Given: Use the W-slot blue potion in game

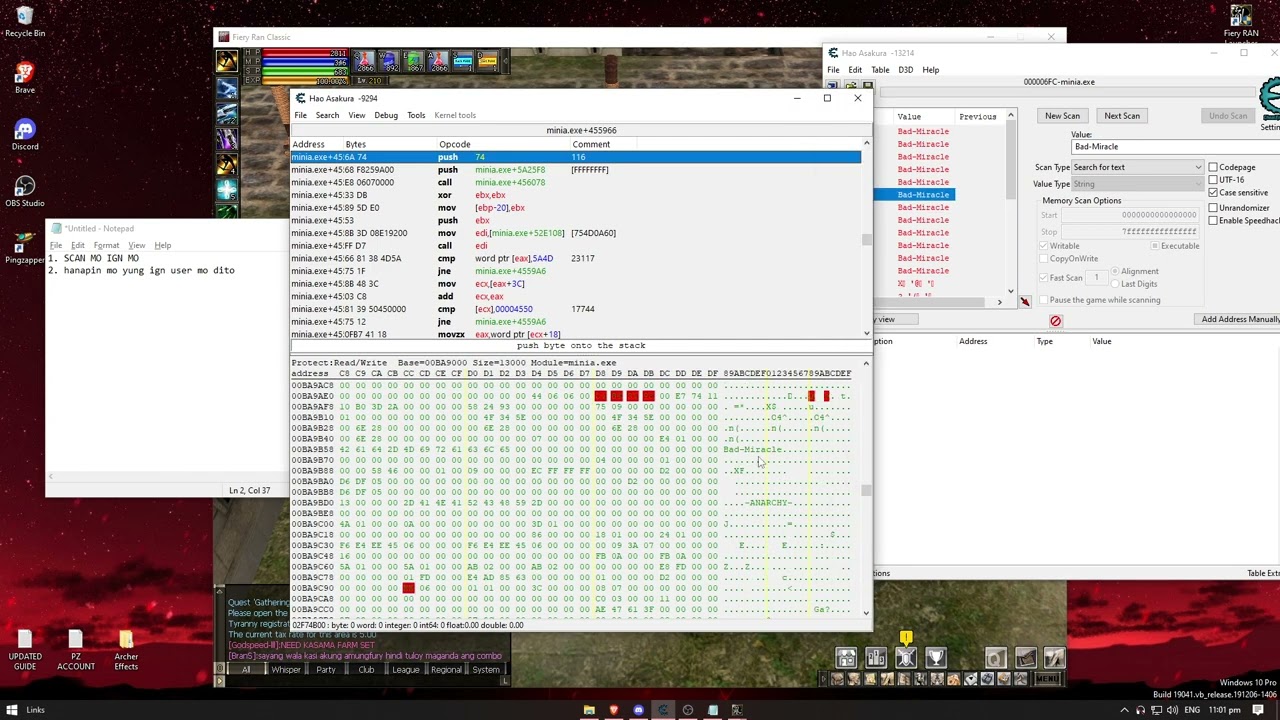Looking at the screenshot, I should (389, 62).
